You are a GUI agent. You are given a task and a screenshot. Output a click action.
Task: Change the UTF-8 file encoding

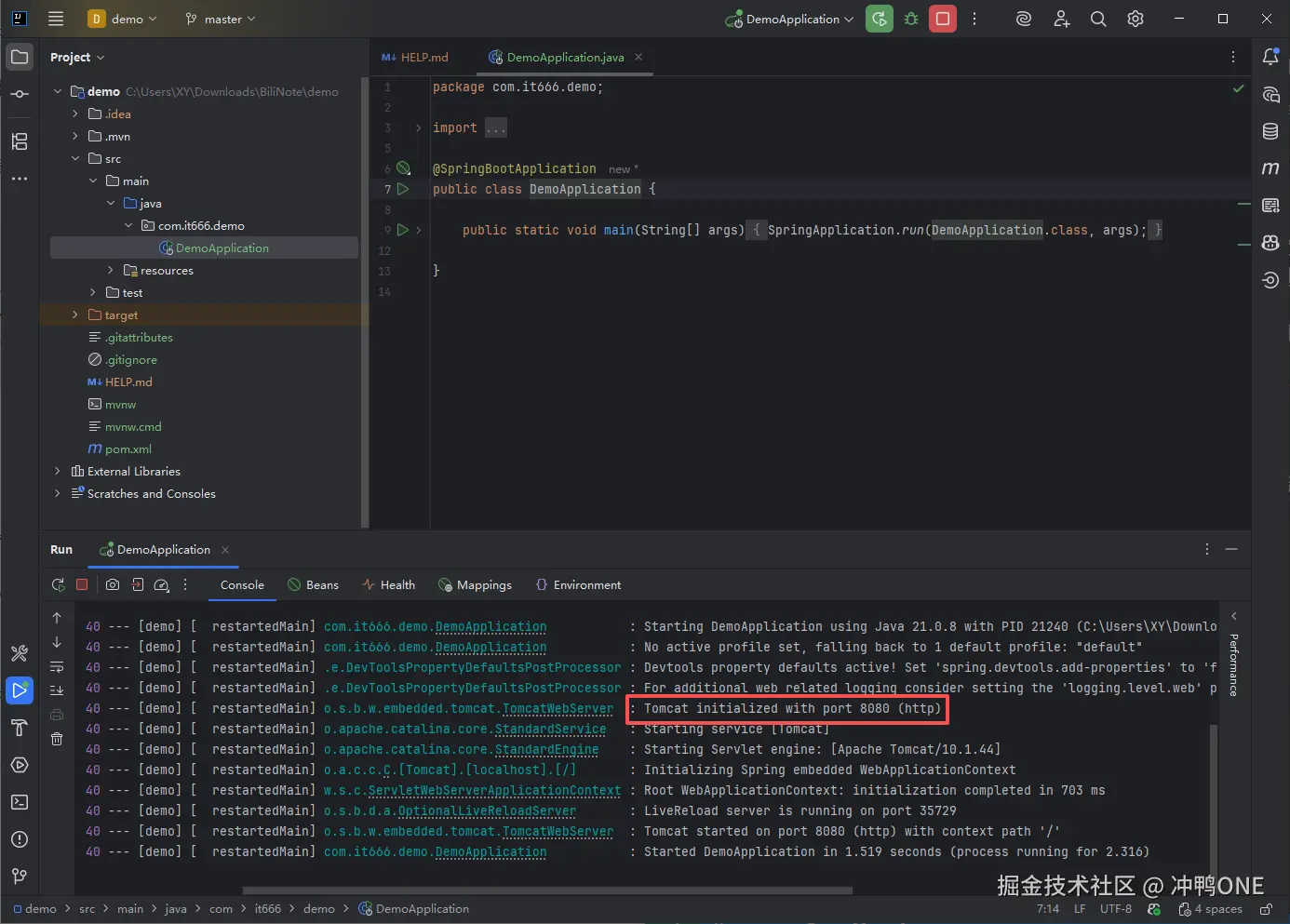[x=1116, y=909]
